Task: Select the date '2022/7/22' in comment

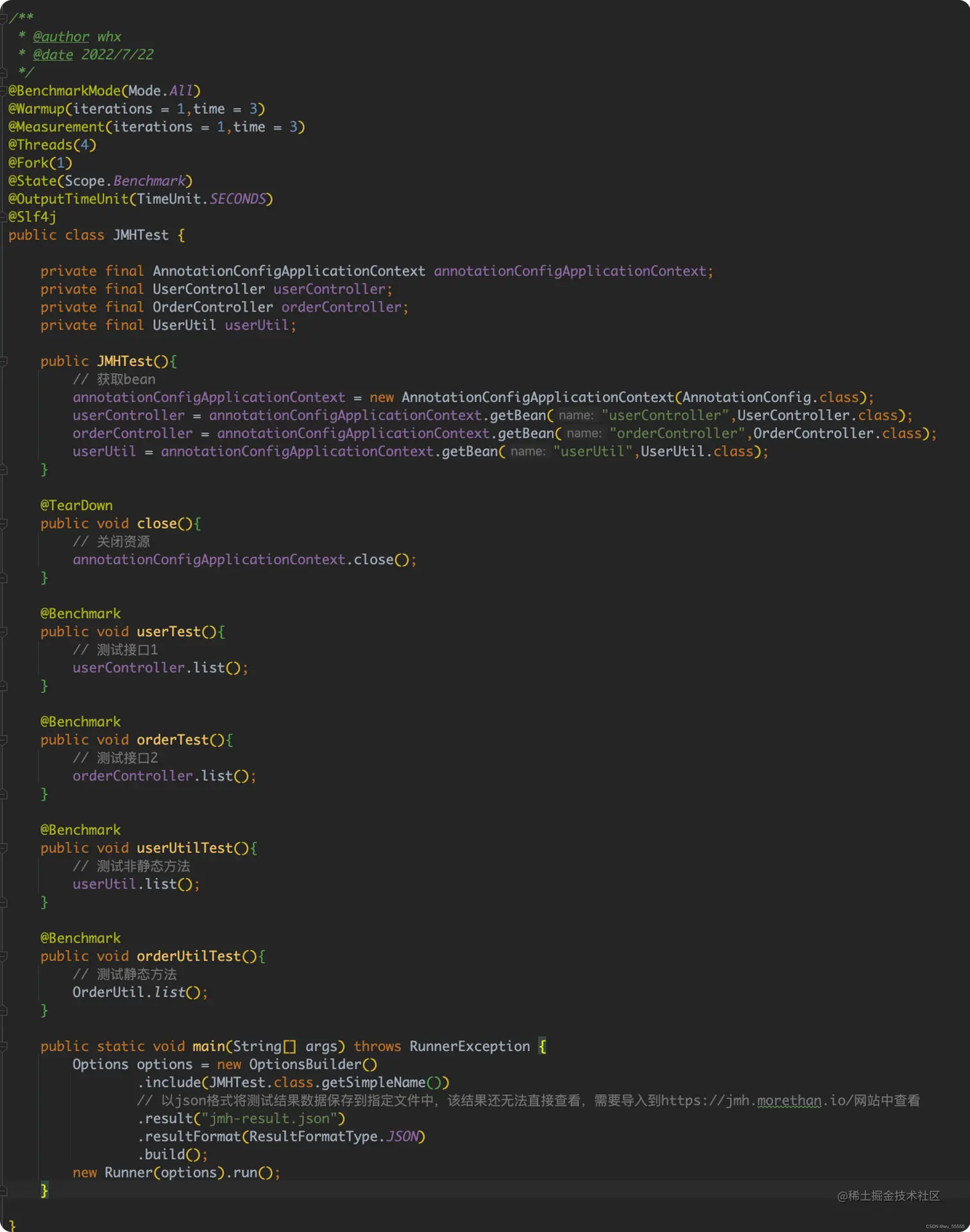Action: coord(117,55)
